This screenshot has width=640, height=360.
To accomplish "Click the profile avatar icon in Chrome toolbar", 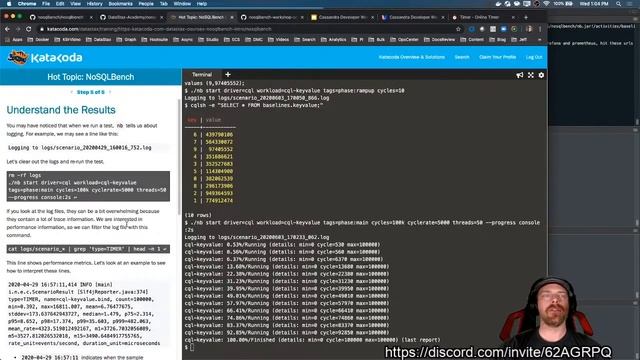I will [x=529, y=29].
